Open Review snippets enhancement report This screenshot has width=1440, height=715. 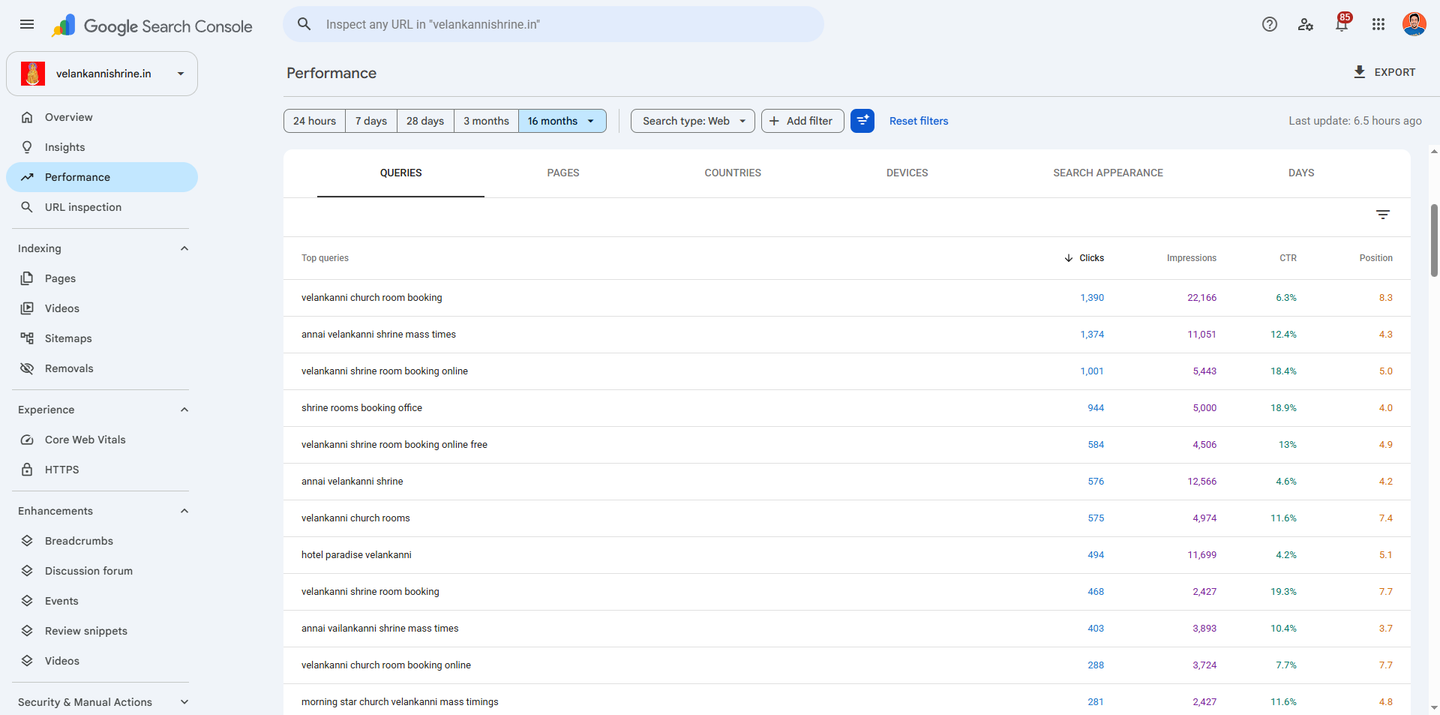(x=102, y=630)
